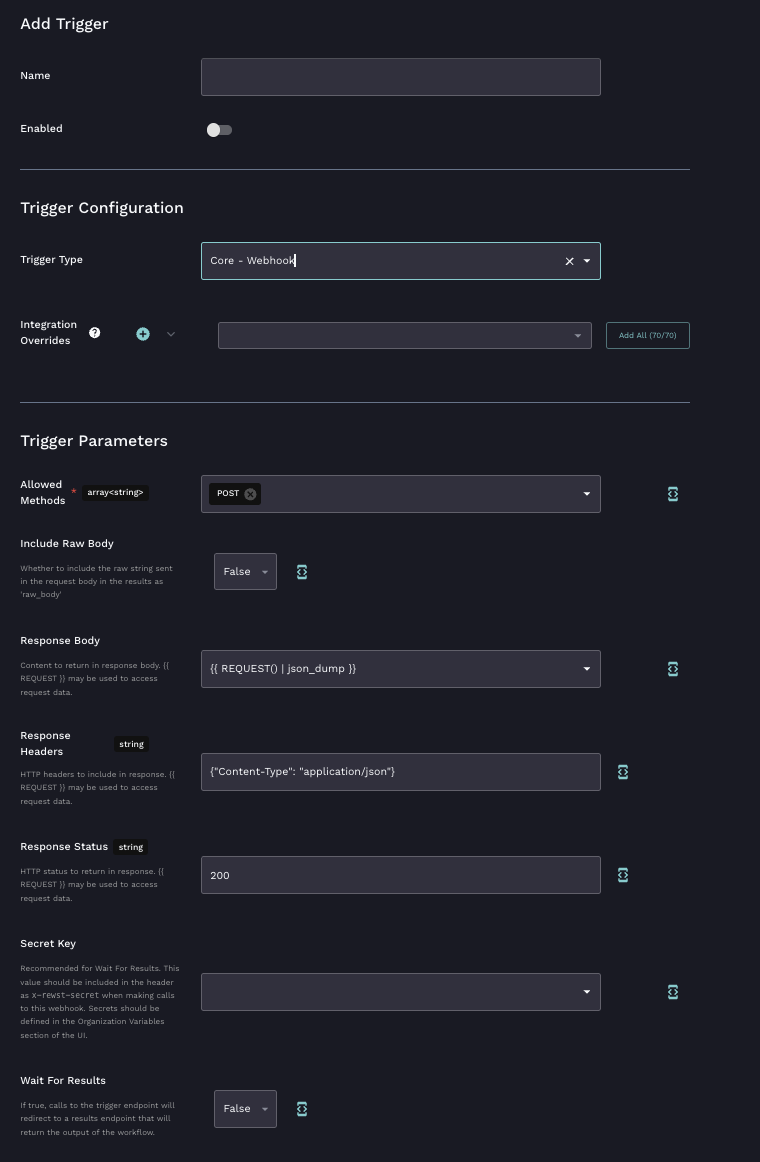
Task: Open the template editor icon for Response Headers
Action: (x=623, y=772)
